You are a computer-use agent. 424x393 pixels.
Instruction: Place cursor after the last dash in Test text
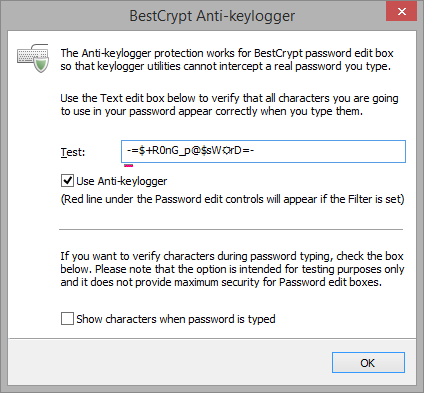(255, 151)
